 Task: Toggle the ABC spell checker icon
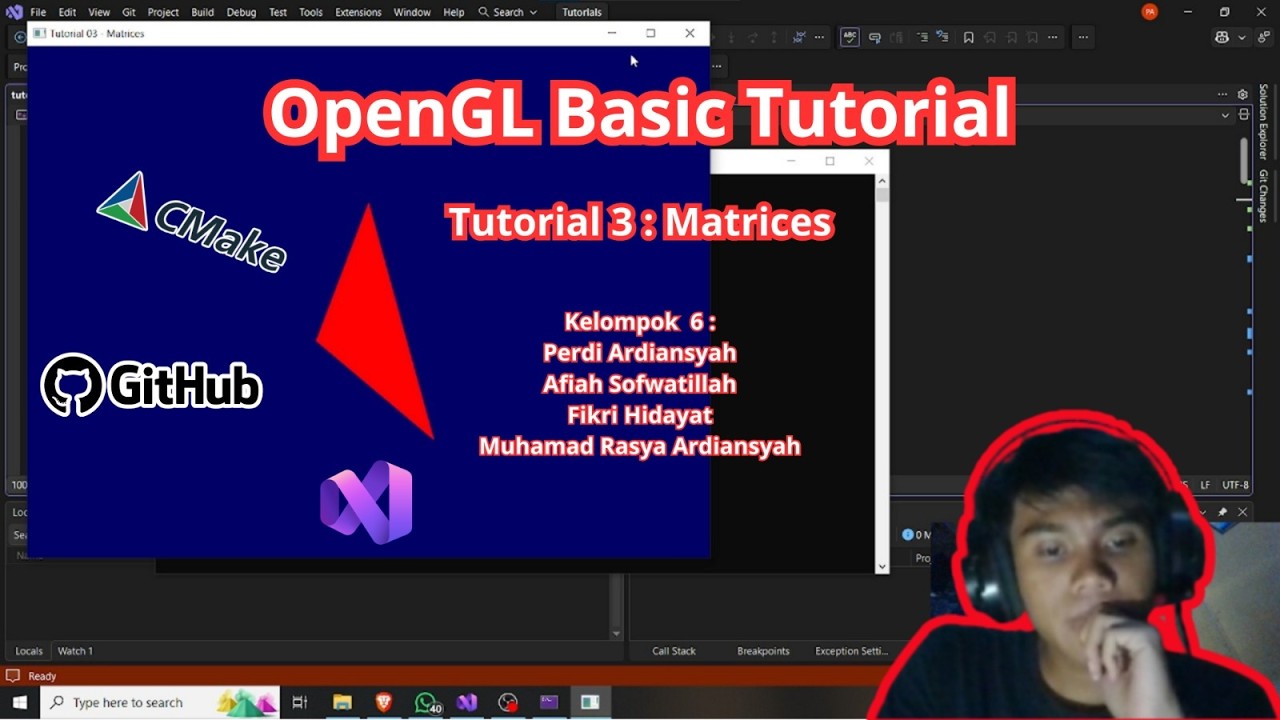click(850, 38)
